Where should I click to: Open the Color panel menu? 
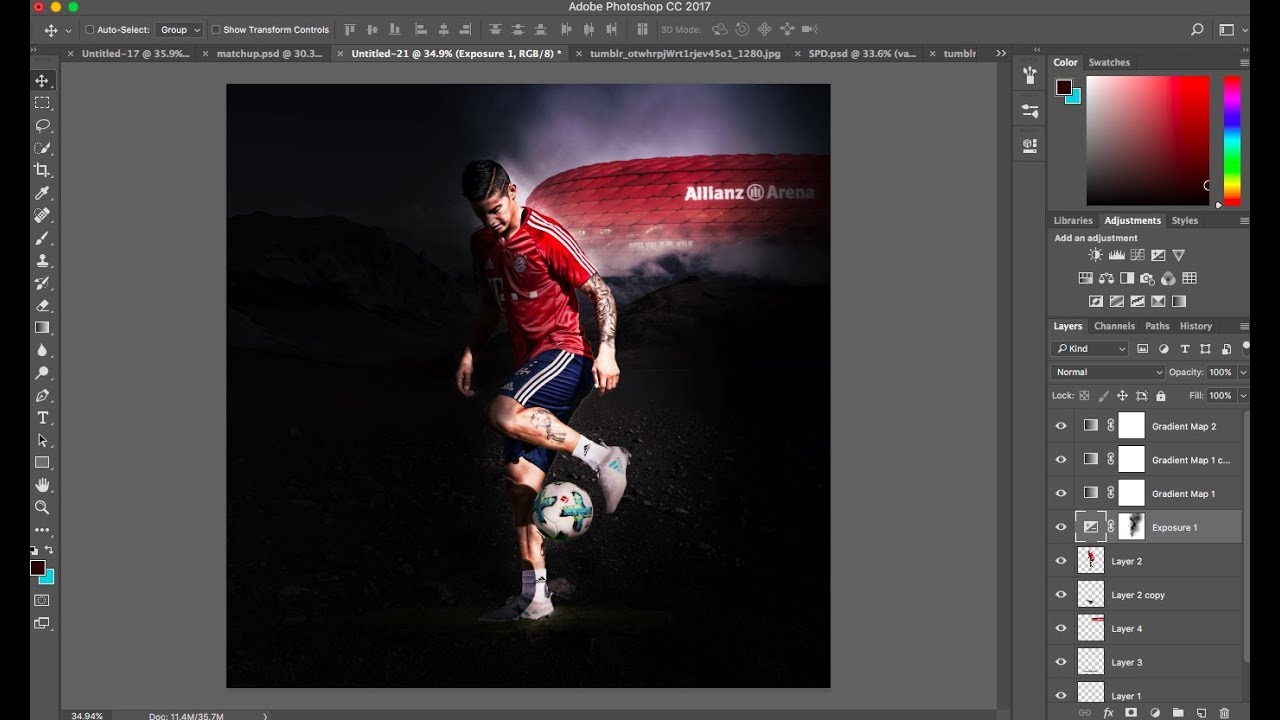pos(1244,63)
